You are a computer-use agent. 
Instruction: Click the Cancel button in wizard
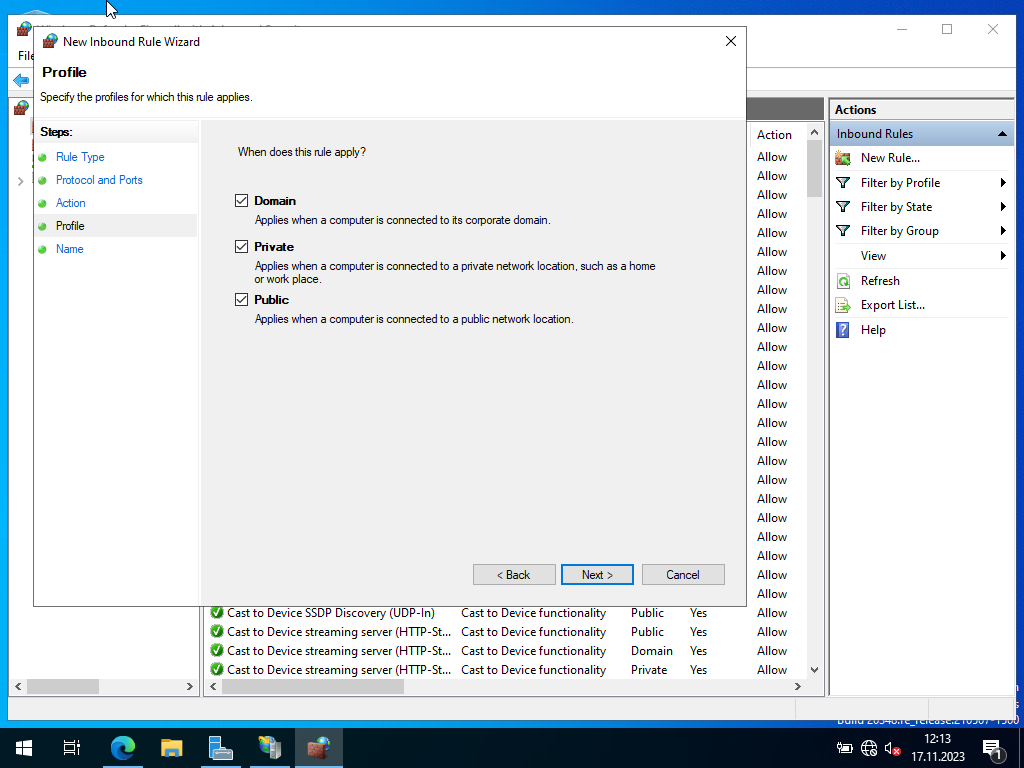point(683,575)
